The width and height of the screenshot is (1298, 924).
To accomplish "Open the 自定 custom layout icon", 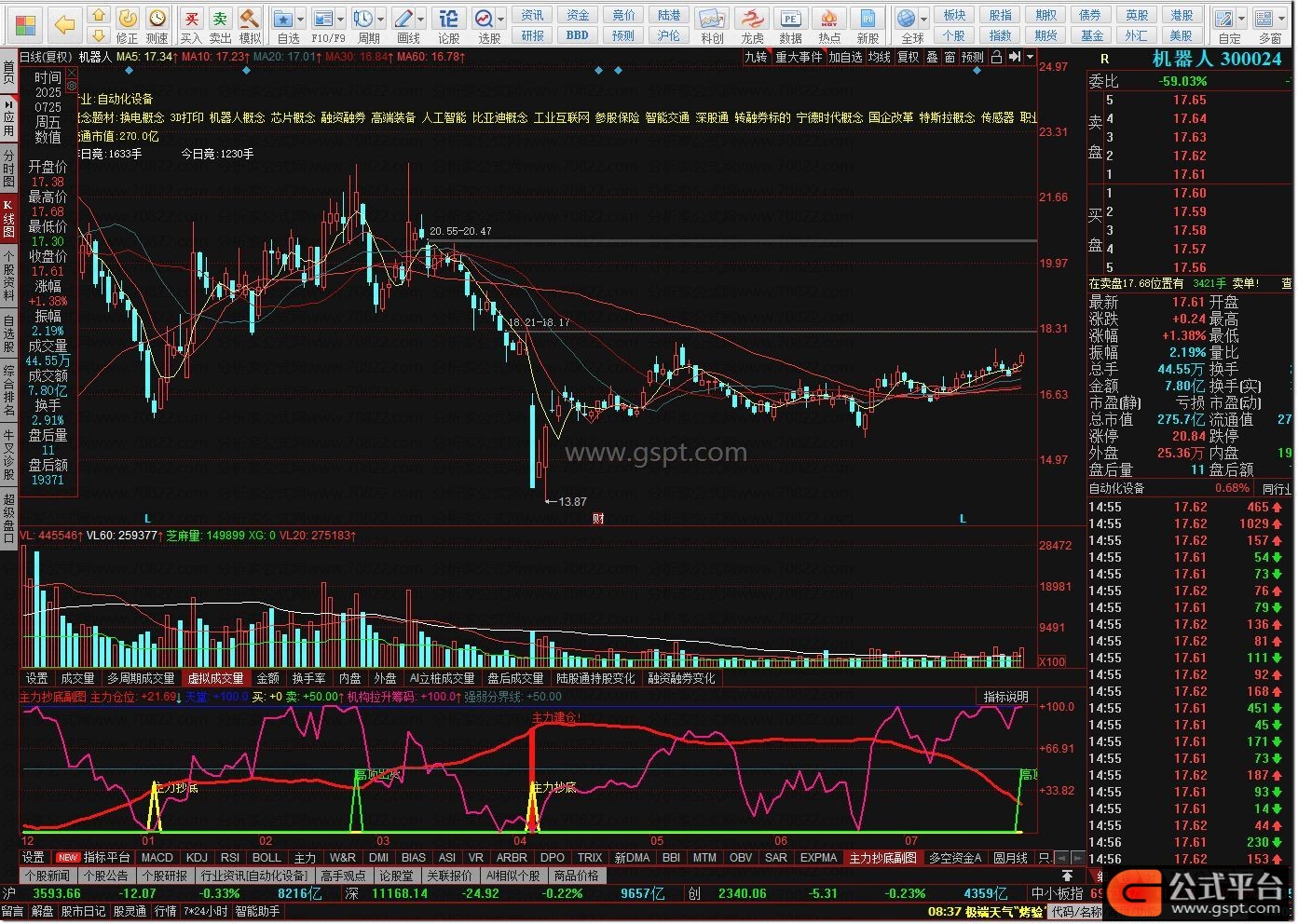I will [1227, 26].
